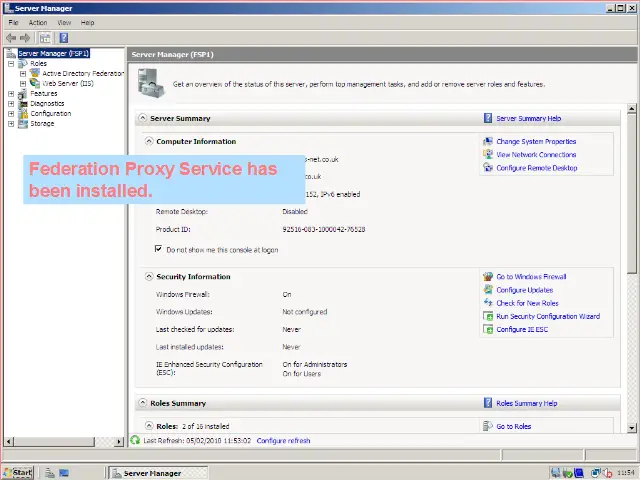This screenshot has width=640, height=480.
Task: Open the Action menu
Action: click(x=38, y=23)
